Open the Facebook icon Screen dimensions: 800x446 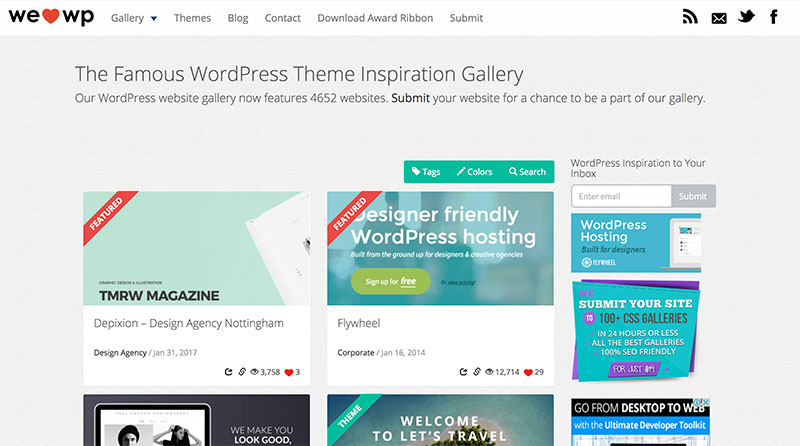coord(773,17)
